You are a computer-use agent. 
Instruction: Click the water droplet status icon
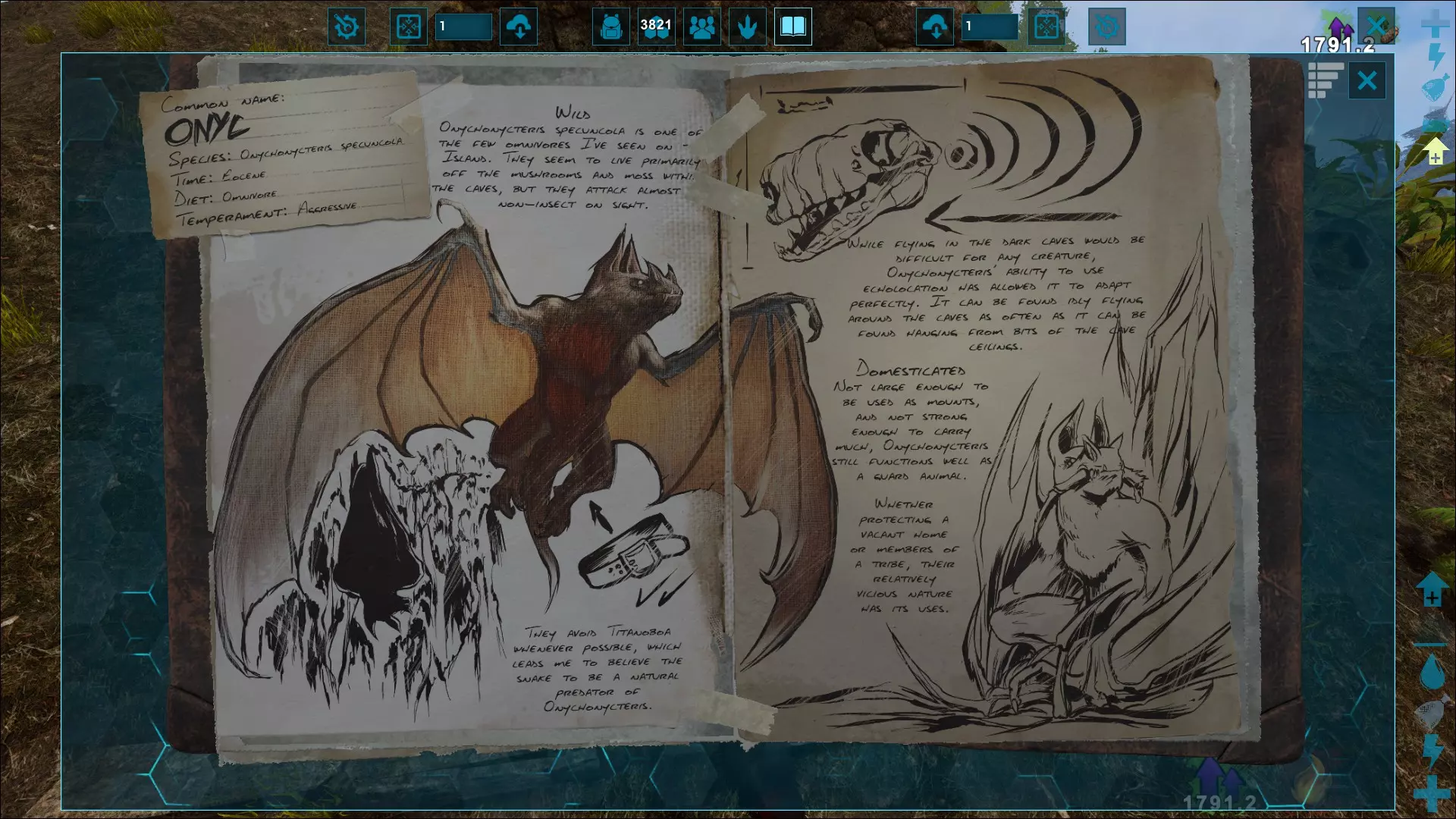pyautogui.click(x=1432, y=672)
